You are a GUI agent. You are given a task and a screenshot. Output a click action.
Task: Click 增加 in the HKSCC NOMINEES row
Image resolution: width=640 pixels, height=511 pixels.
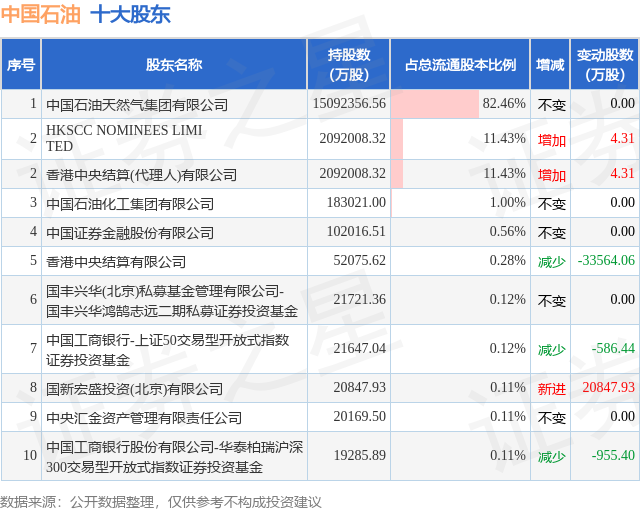tap(551, 140)
